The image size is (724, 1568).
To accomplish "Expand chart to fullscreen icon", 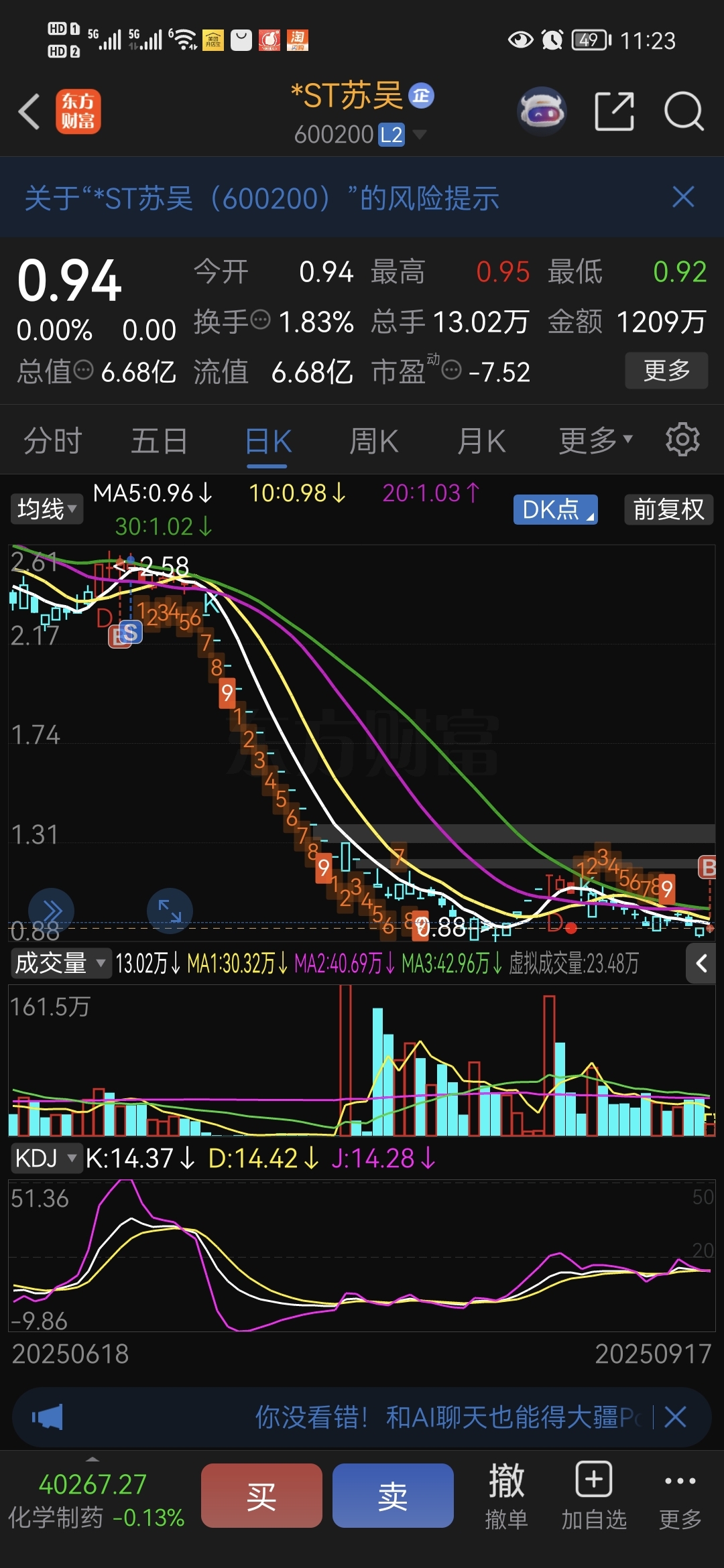I will 170,911.
